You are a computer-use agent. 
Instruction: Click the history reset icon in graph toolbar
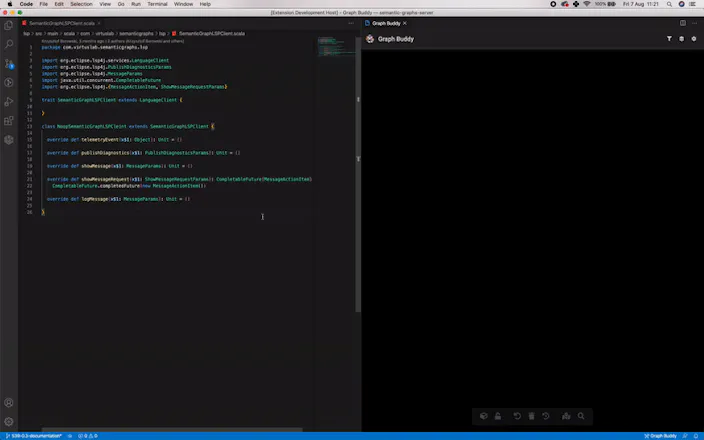(546, 416)
